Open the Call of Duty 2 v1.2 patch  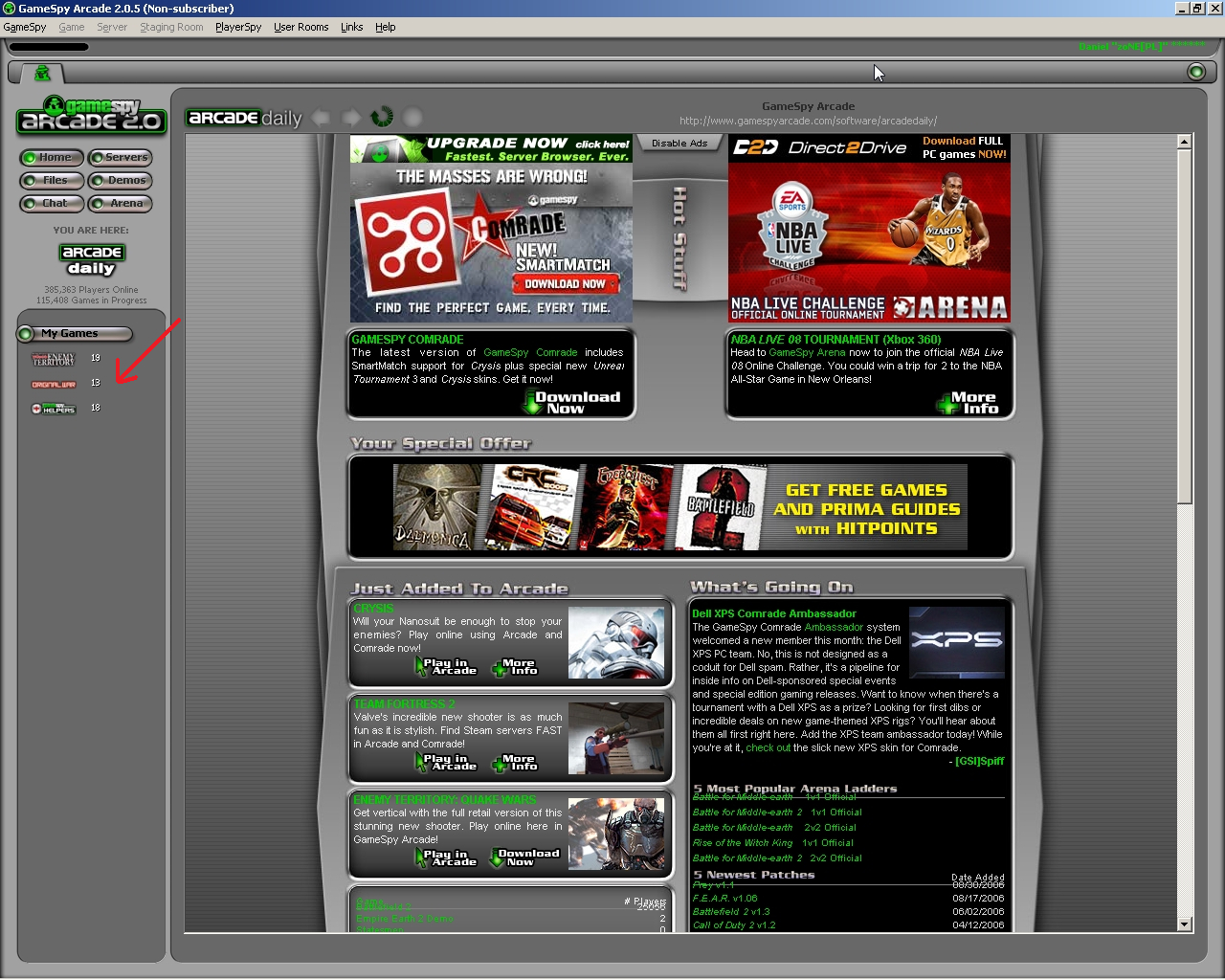click(734, 925)
